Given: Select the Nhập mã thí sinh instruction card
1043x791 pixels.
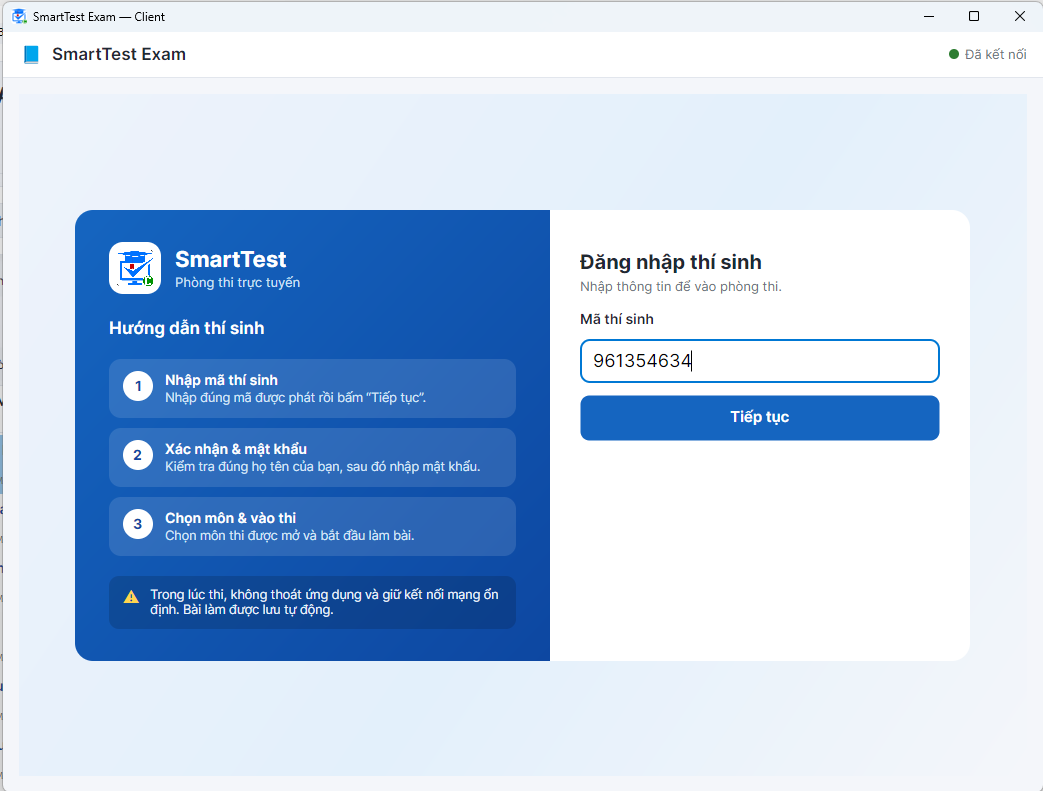Looking at the screenshot, I should (x=313, y=389).
